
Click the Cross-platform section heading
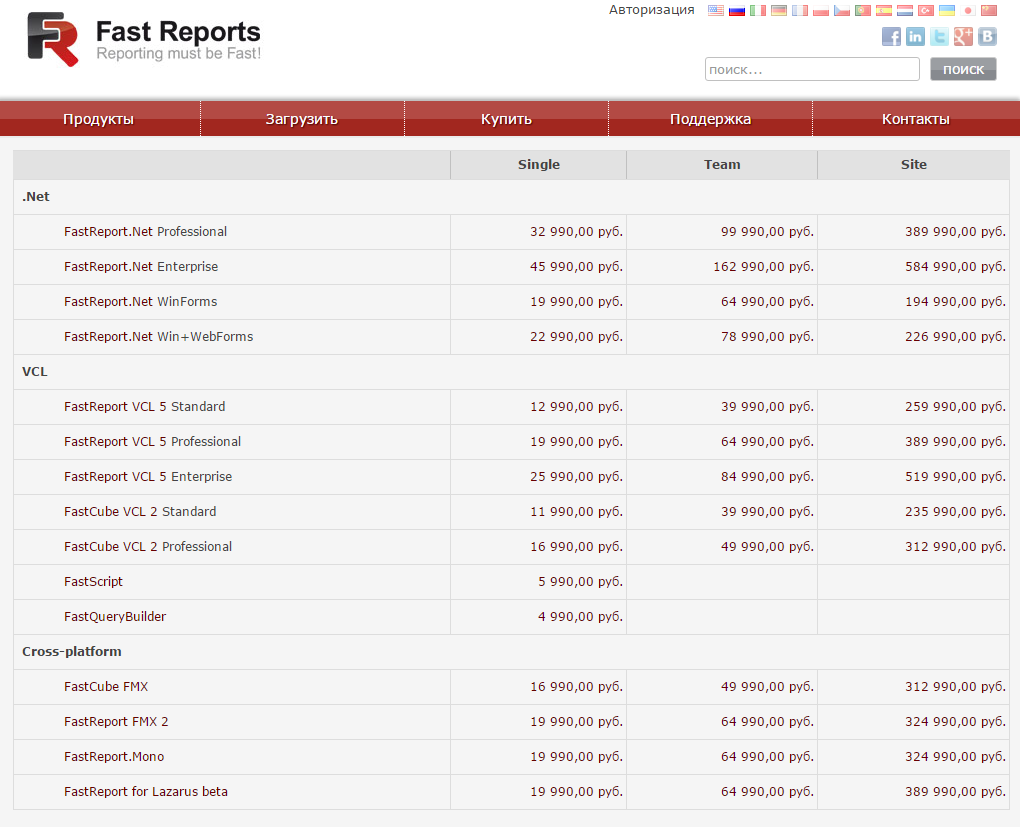tap(72, 652)
